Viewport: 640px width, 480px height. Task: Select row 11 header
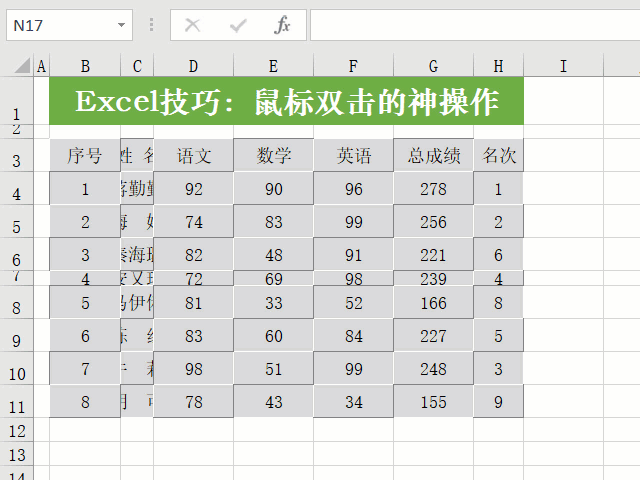click(x=16, y=402)
